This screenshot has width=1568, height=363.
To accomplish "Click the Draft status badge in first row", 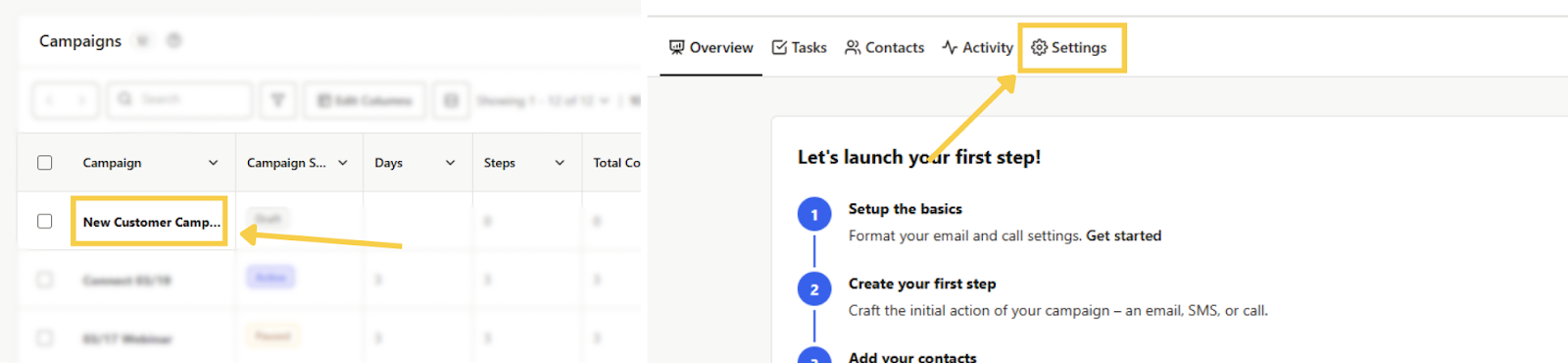I will pos(269,219).
